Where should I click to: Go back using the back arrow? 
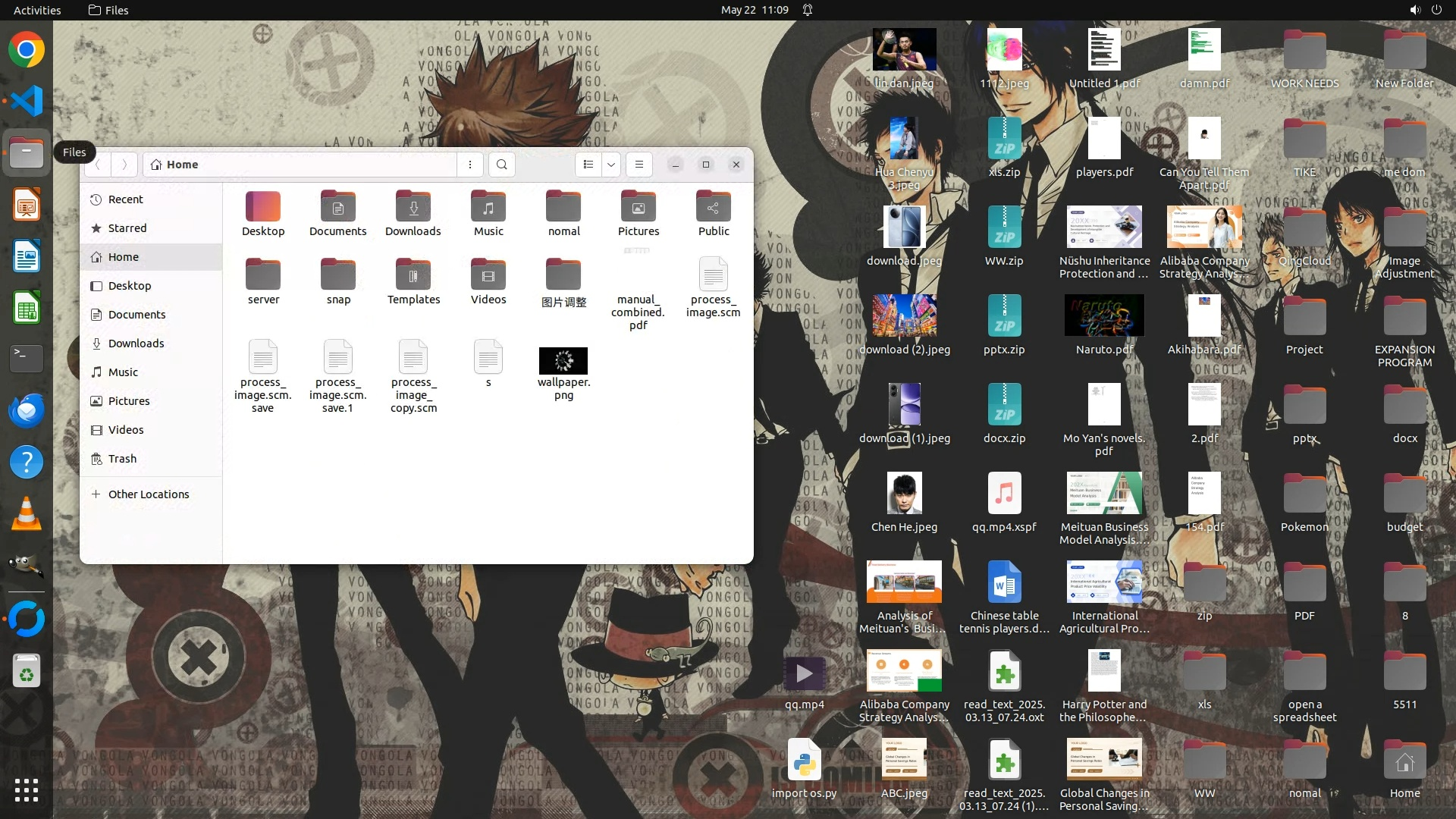tap(98, 165)
